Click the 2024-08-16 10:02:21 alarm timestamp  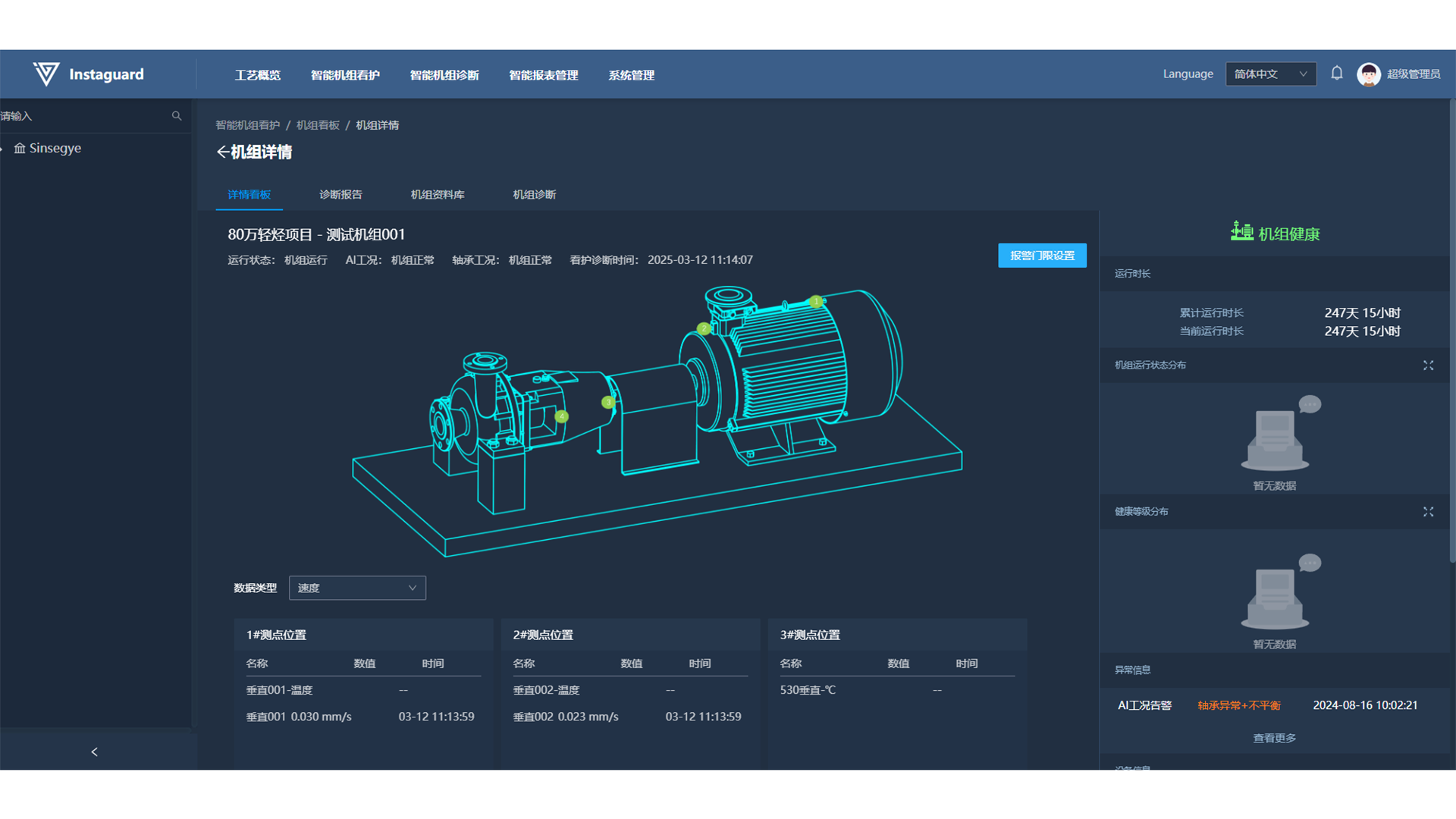pyautogui.click(x=1365, y=705)
